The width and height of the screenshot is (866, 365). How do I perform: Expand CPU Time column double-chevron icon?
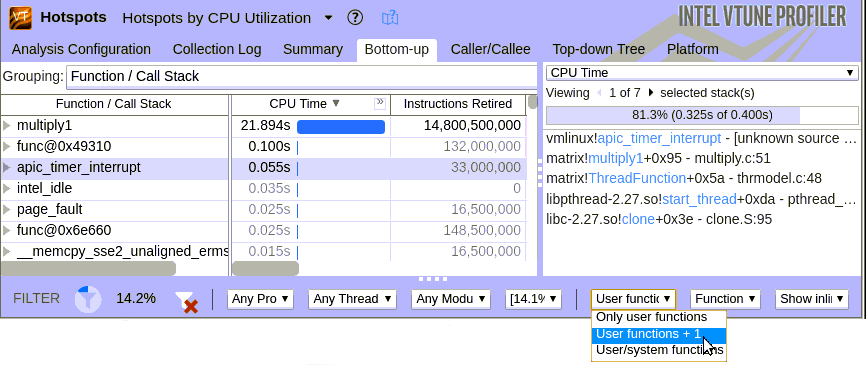(x=379, y=103)
